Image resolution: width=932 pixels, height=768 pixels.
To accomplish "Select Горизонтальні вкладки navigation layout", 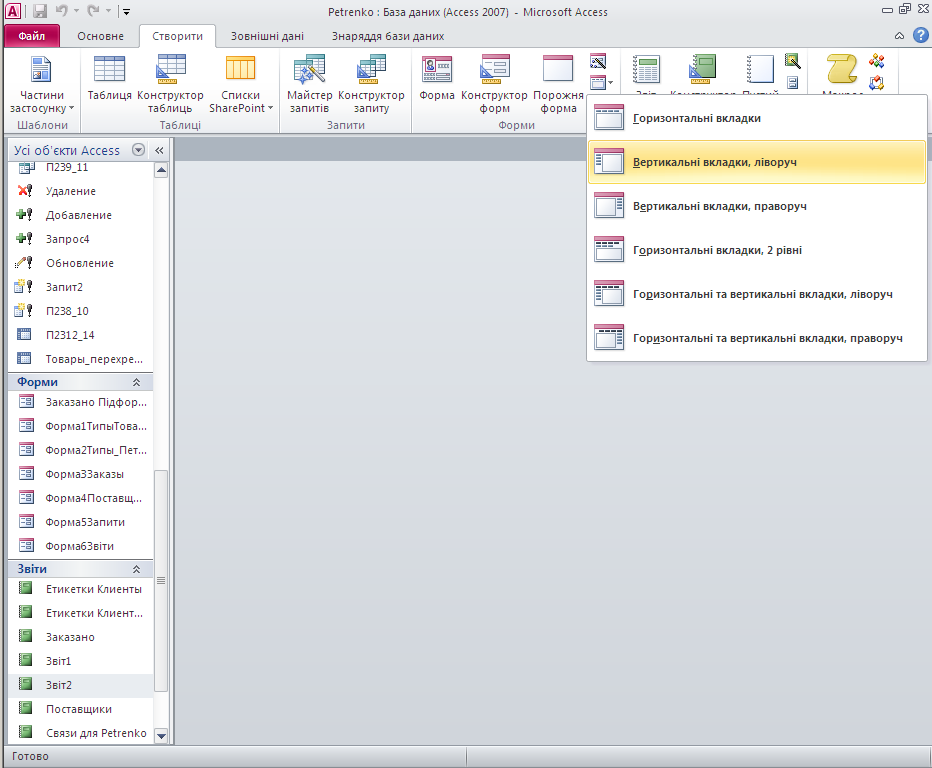I will [697, 118].
